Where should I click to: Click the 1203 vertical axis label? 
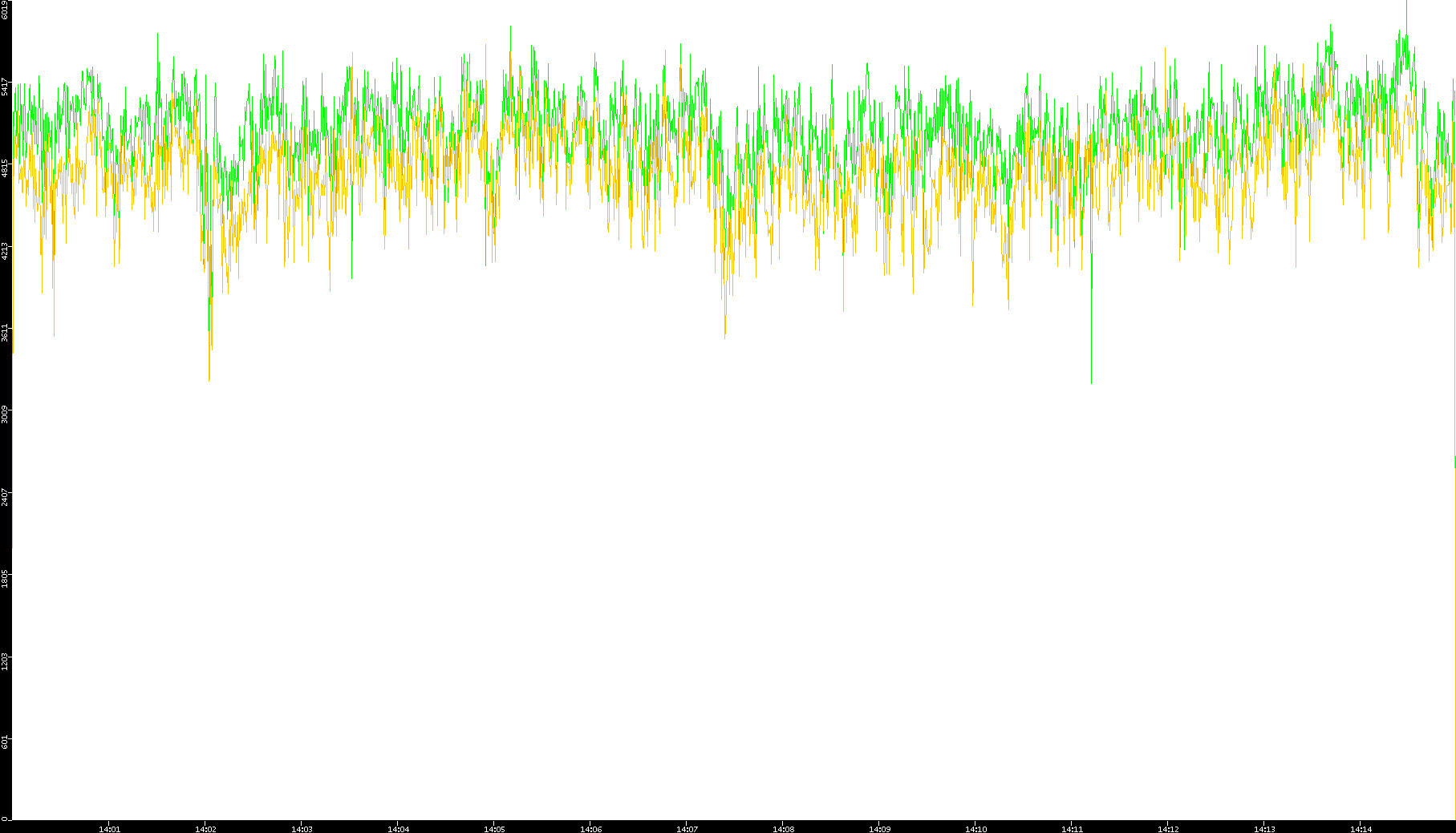[x=6, y=661]
